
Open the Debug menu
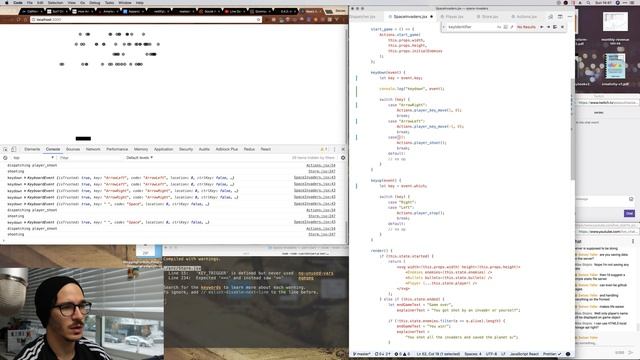point(95,2)
